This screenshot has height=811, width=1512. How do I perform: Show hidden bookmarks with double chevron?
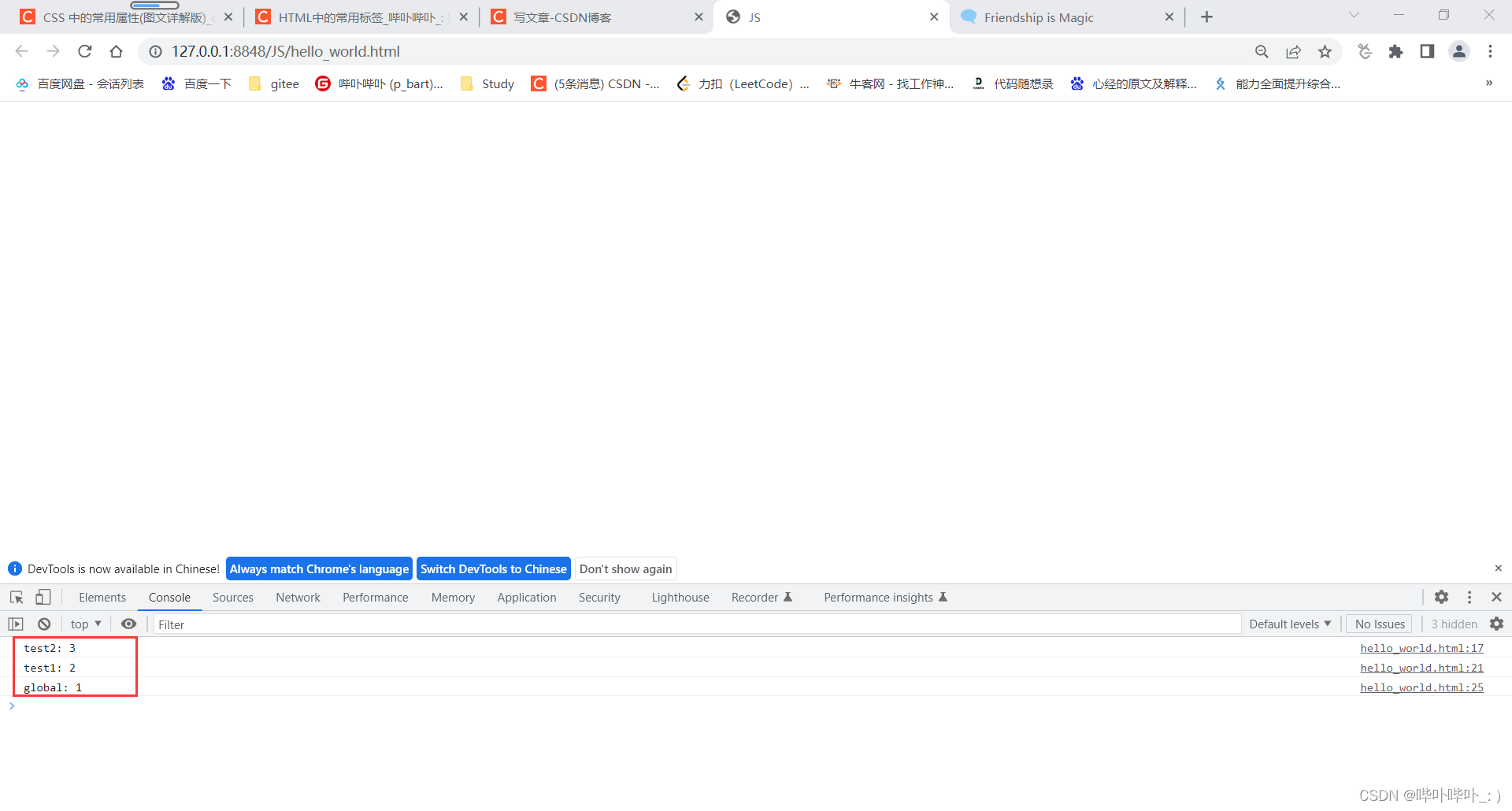[x=1488, y=83]
